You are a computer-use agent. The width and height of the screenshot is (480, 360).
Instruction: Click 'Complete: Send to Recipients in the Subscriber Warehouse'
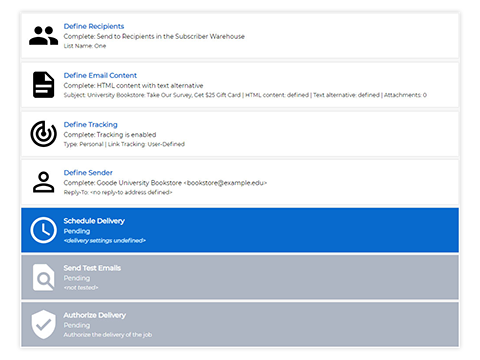(x=154, y=36)
